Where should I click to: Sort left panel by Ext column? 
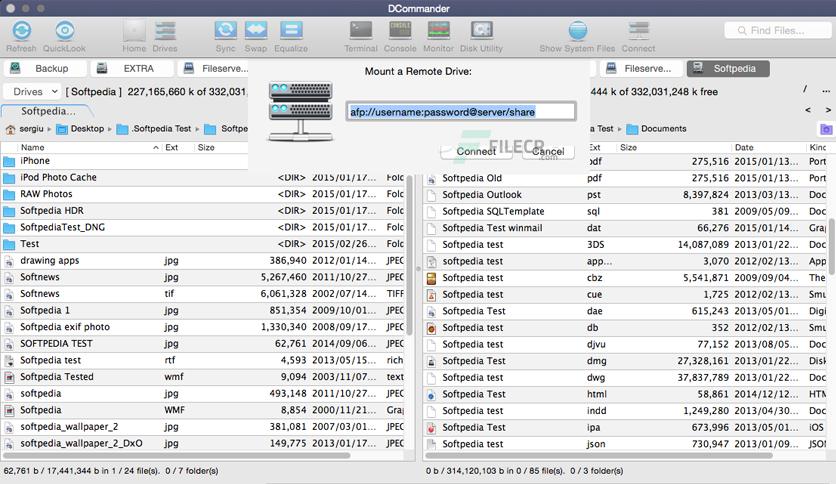176,147
